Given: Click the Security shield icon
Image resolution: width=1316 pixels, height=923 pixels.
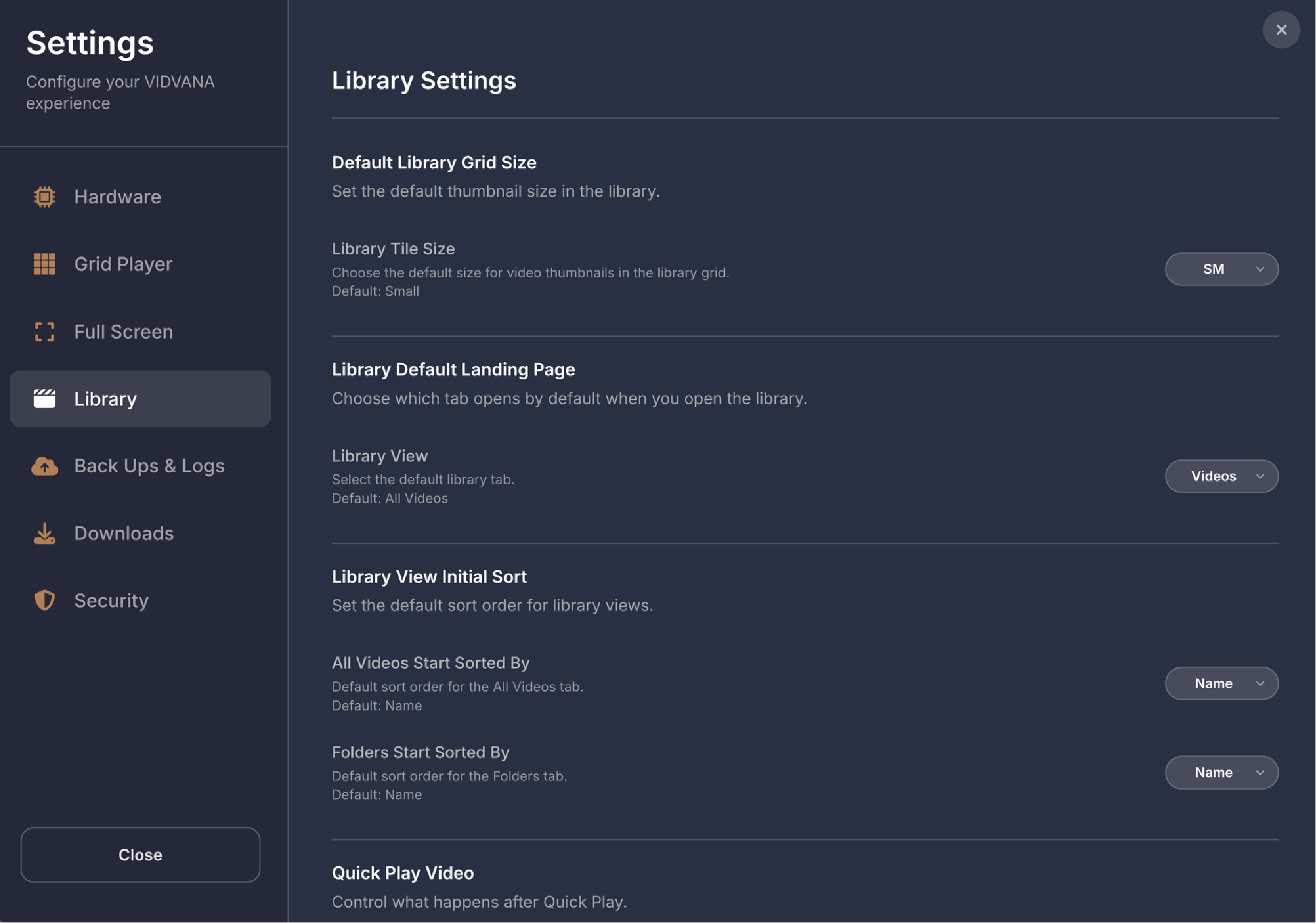Looking at the screenshot, I should pyautogui.click(x=44, y=601).
